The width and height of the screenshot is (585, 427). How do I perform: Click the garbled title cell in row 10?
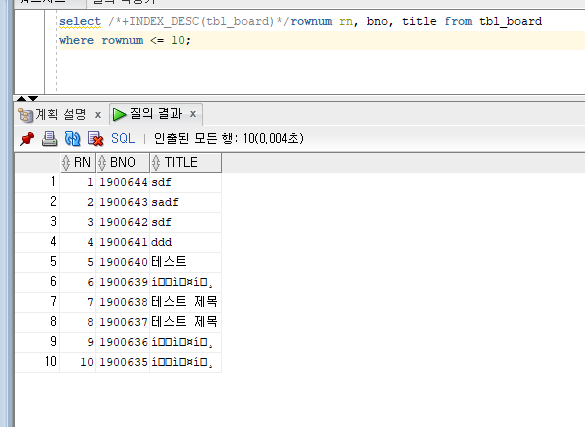(186, 362)
